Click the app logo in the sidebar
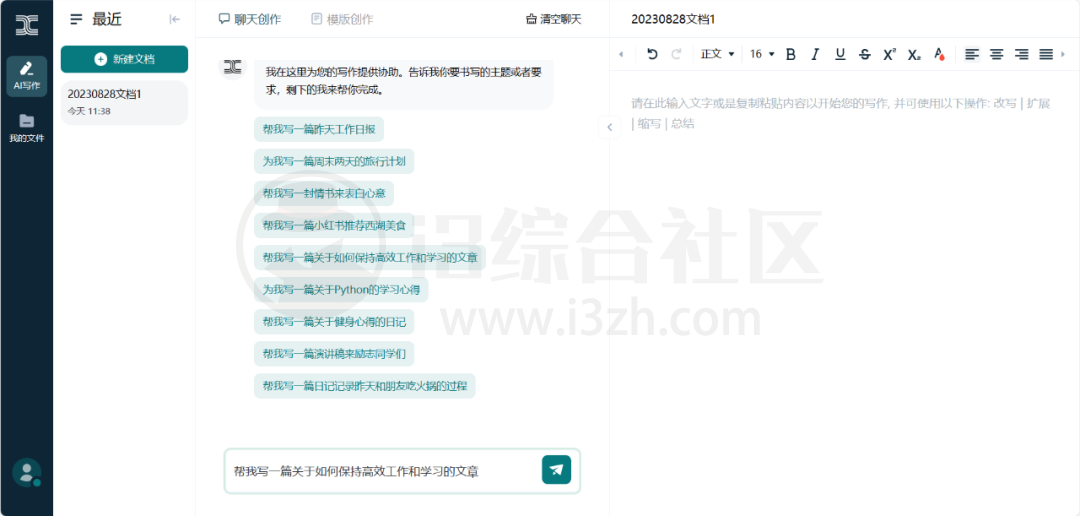Screen dimensions: 1080x516 (x=27, y=25)
